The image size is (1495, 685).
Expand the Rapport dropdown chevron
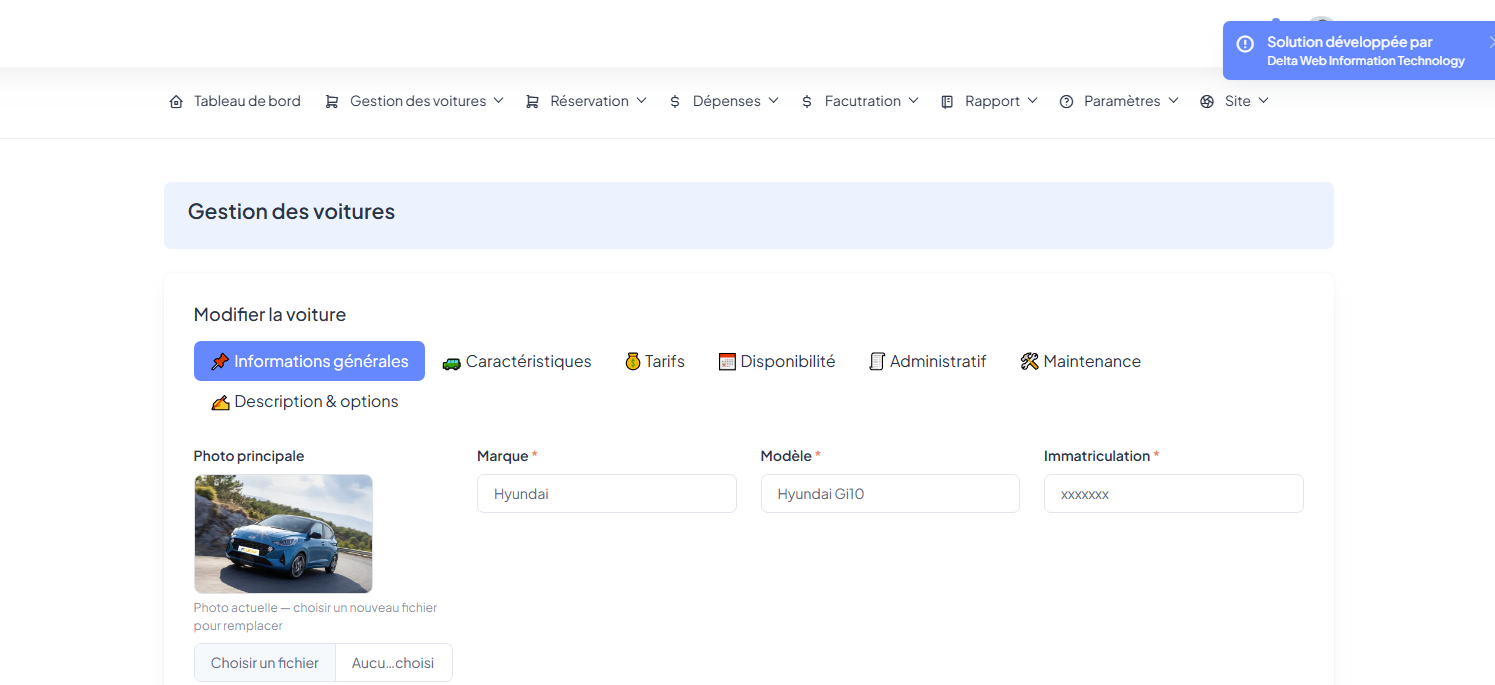click(1032, 101)
